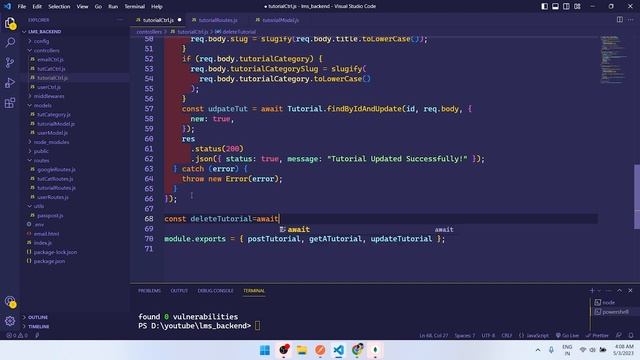Open the Run and Debug view

click(10, 82)
